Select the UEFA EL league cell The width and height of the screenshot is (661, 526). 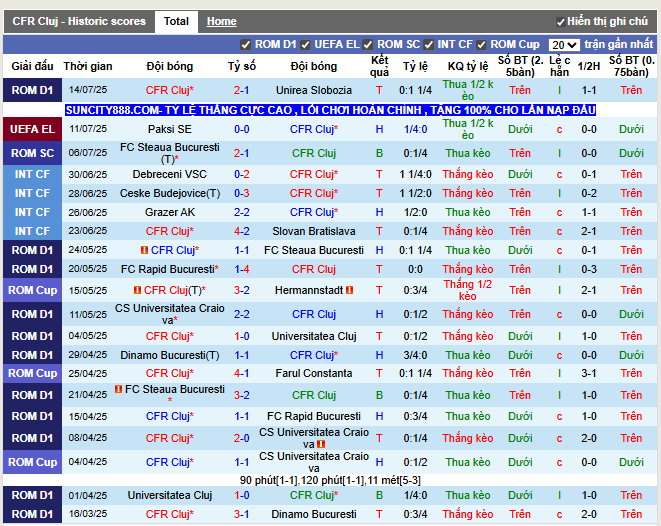(32, 129)
